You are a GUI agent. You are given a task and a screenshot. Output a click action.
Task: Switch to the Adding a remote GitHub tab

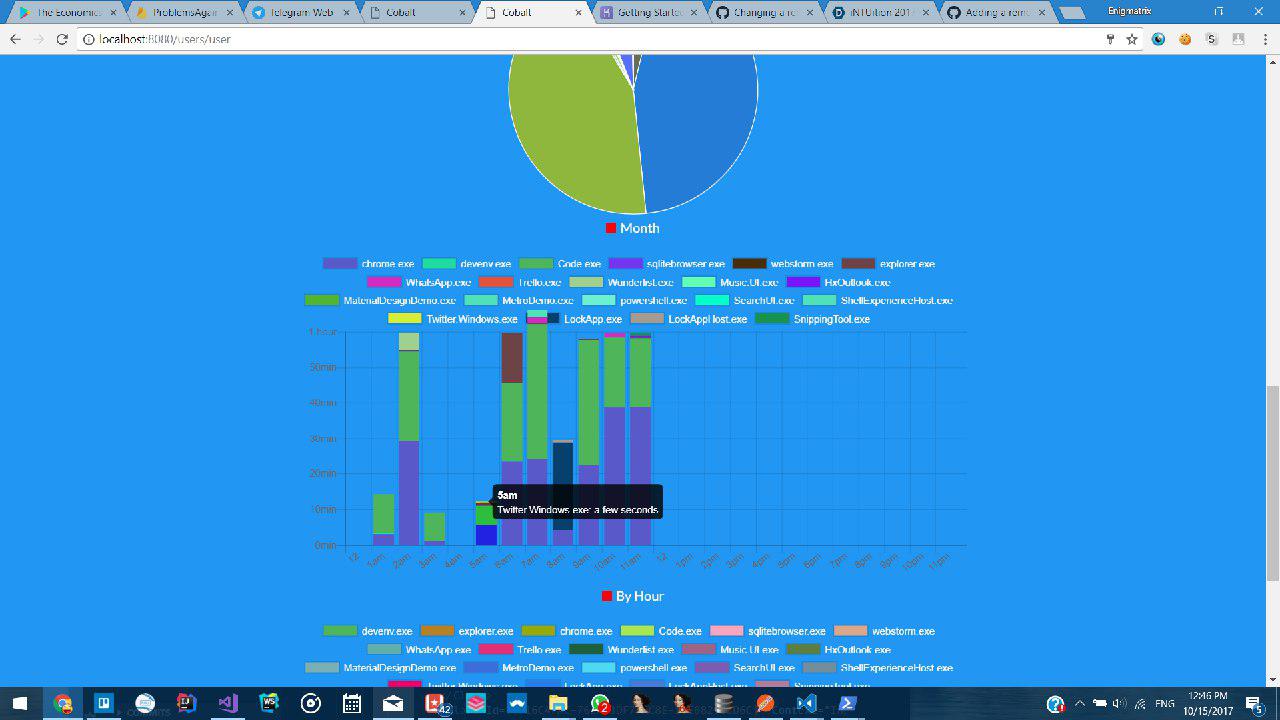coord(998,13)
